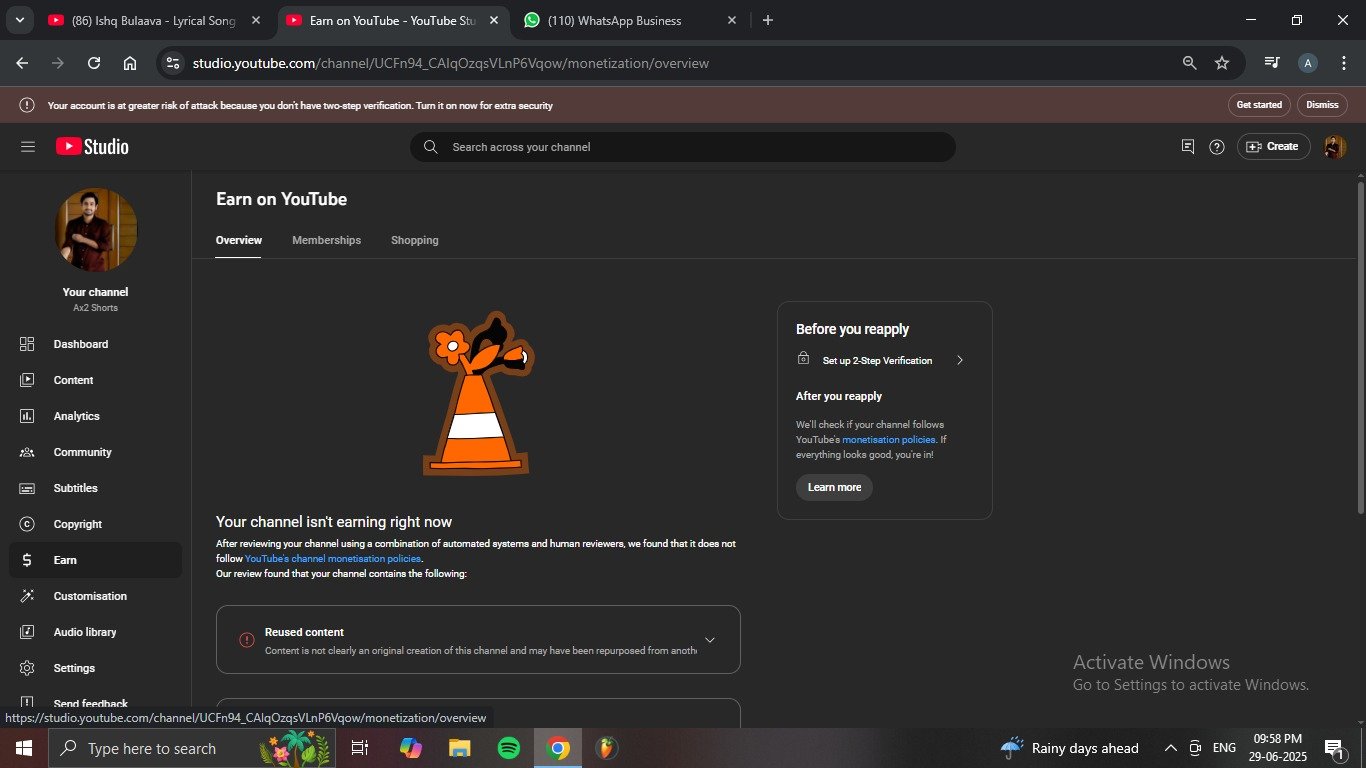The image size is (1366, 768).
Task: Click Get started on security warning
Action: (1259, 105)
